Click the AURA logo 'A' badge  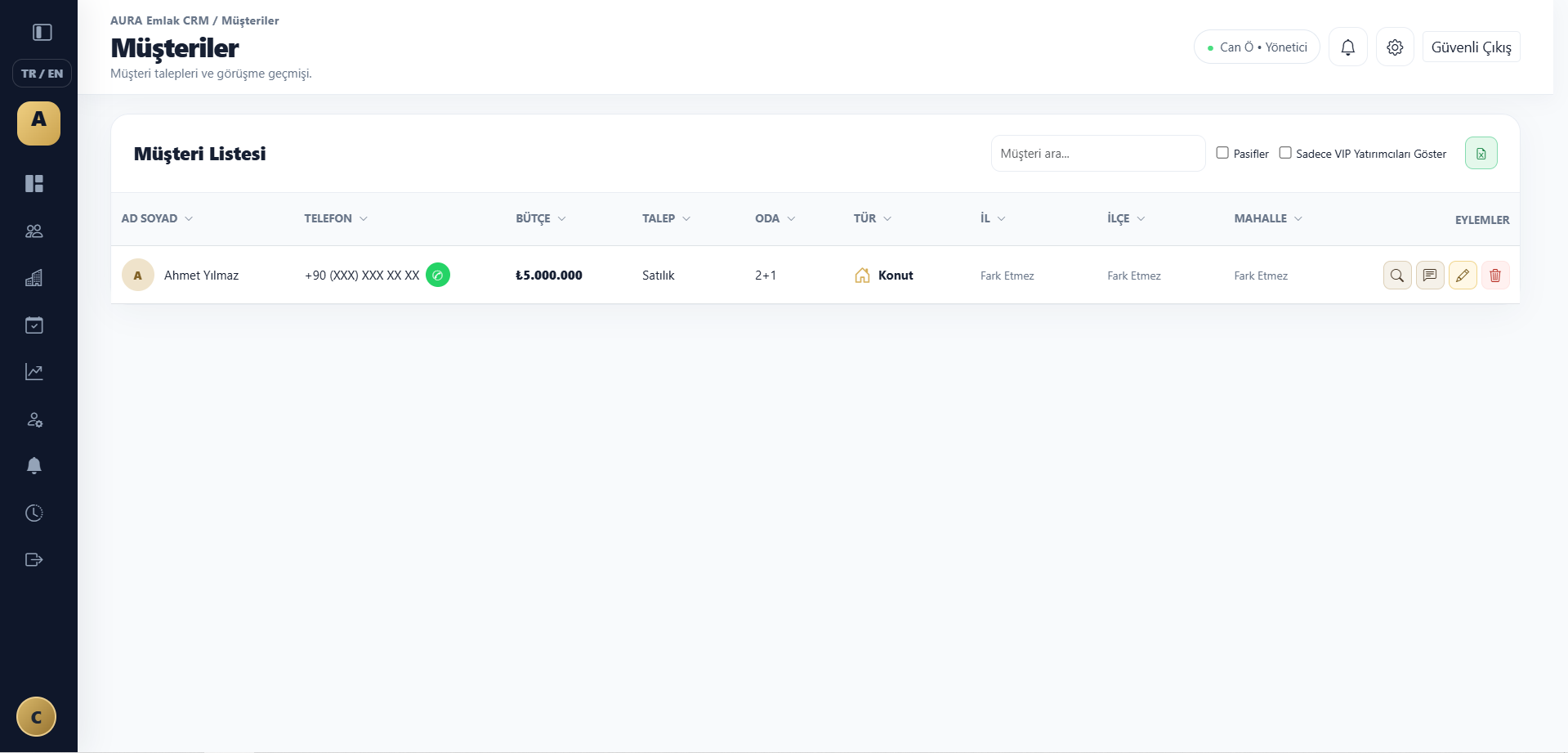point(38,123)
